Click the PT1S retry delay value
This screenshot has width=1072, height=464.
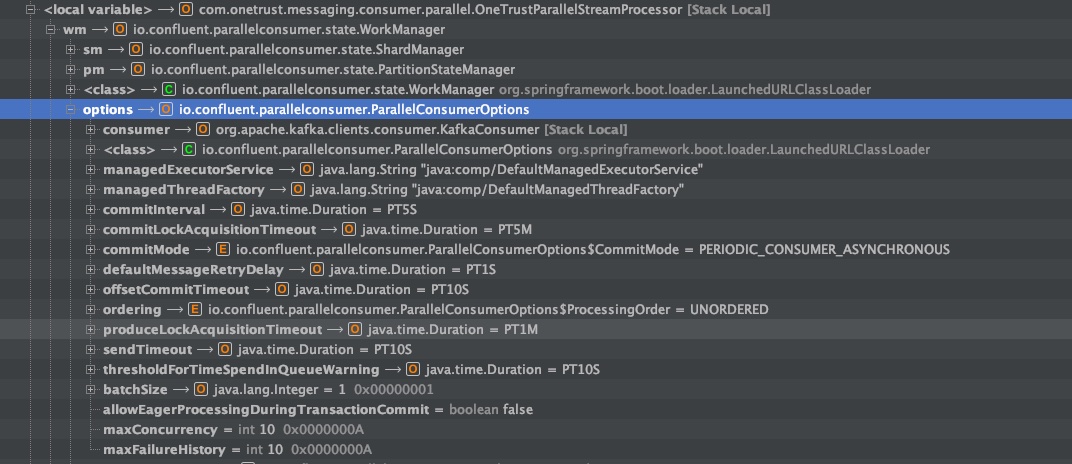point(481,270)
